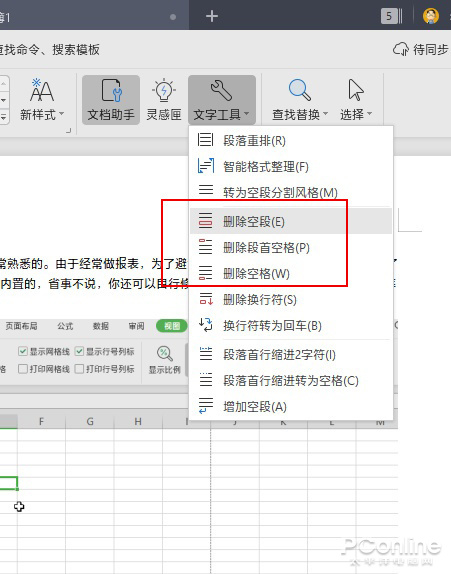Click the 换行符转为回车 menu icon
451x574 pixels.
click(x=205, y=325)
